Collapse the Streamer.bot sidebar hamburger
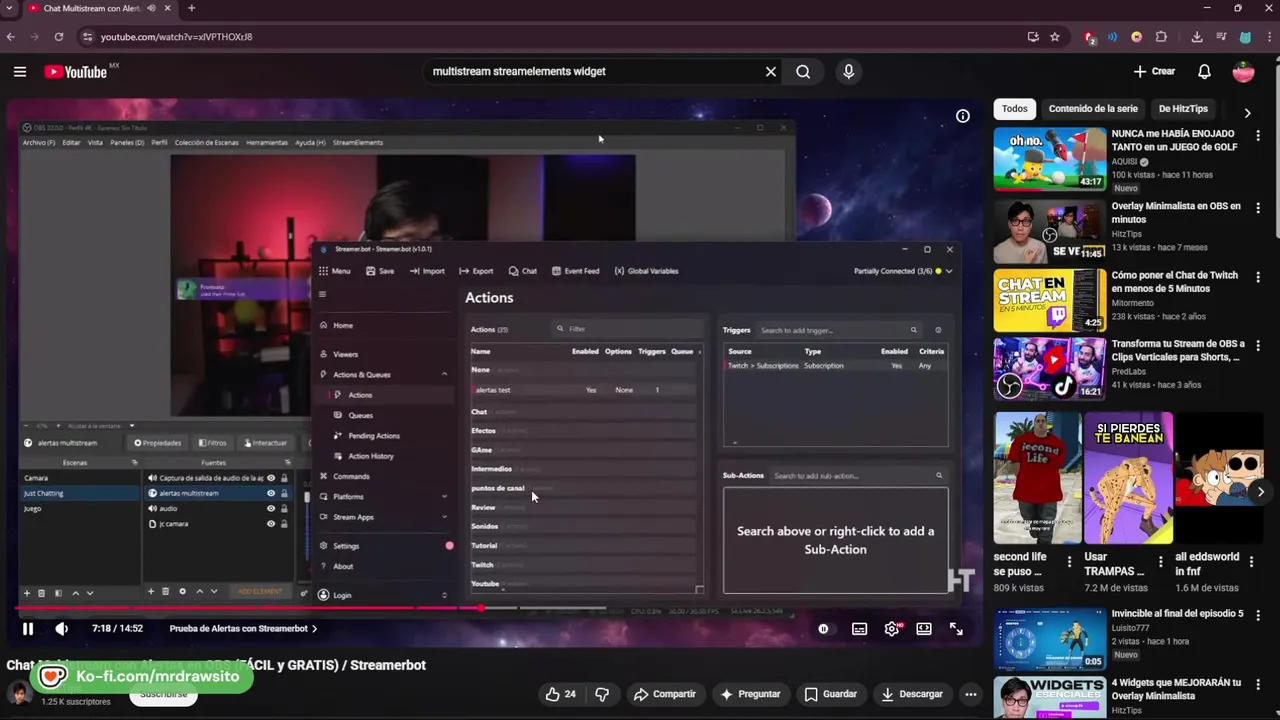The image size is (1280, 720). pyautogui.click(x=322, y=294)
